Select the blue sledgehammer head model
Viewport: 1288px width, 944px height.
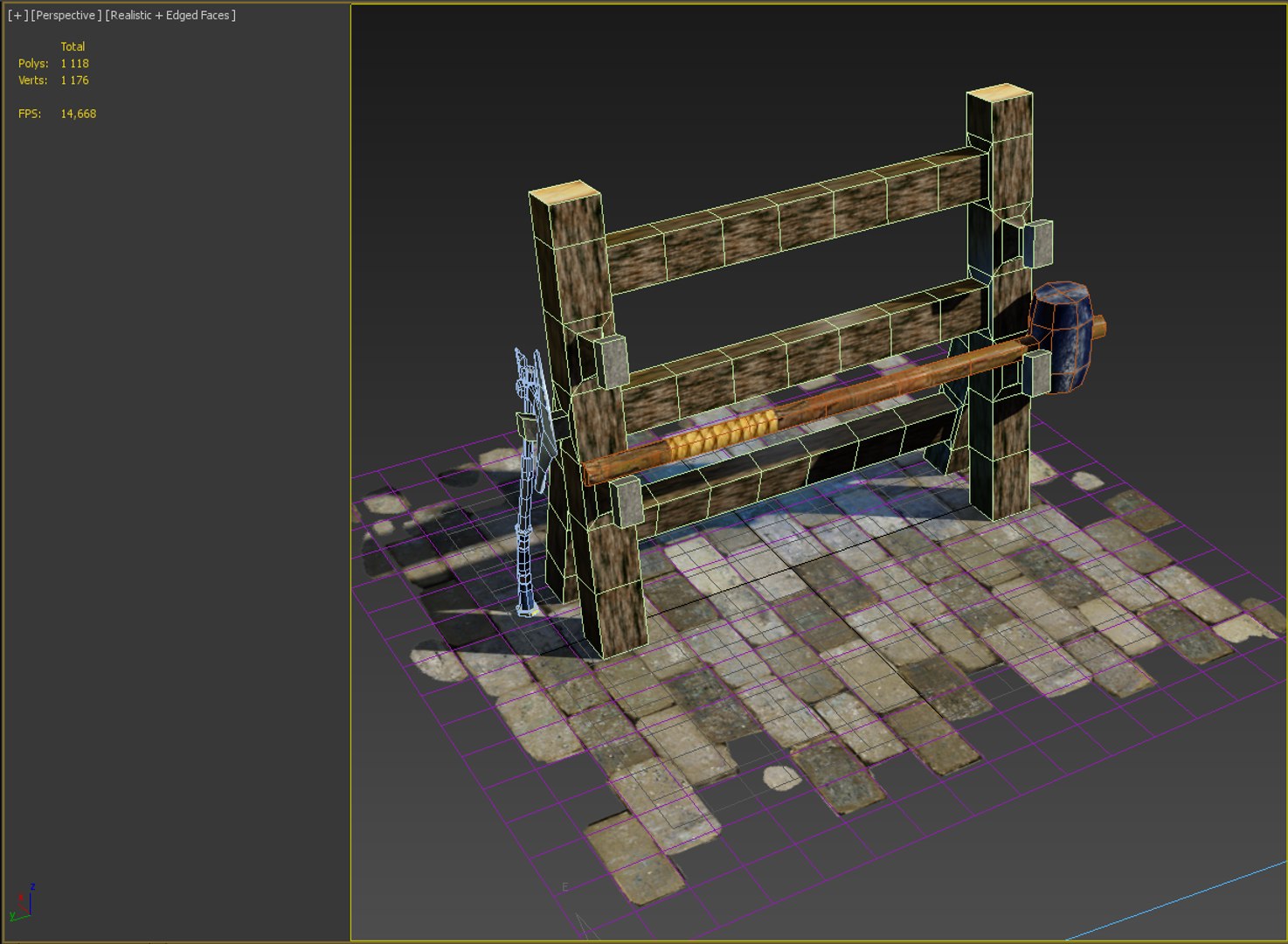(x=1061, y=337)
